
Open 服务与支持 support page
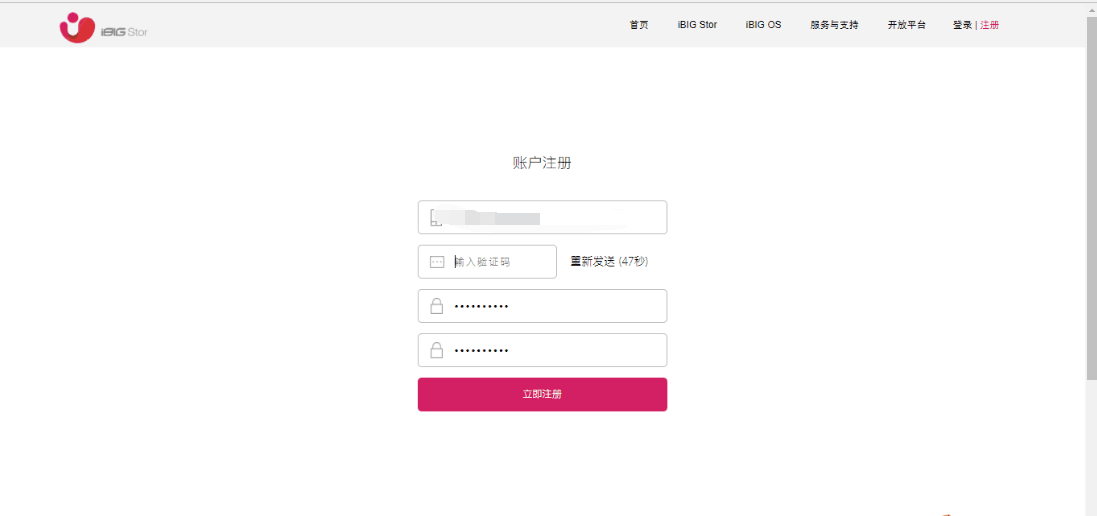[835, 25]
